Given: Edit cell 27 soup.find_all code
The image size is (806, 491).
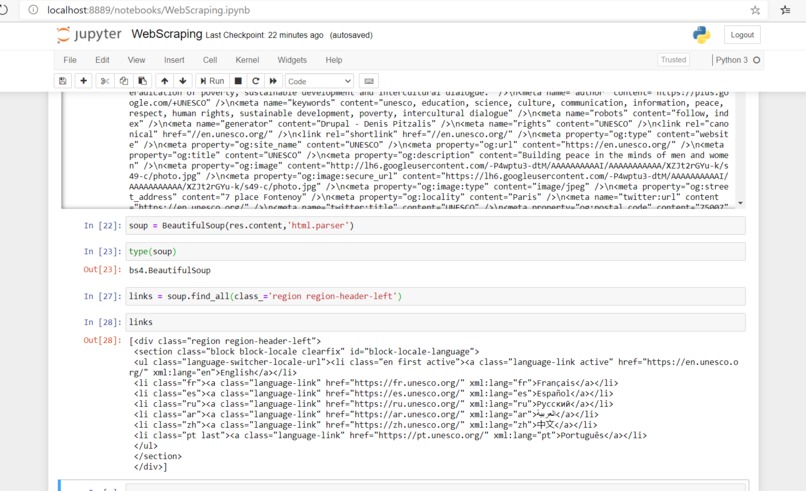Looking at the screenshot, I should (x=435, y=296).
